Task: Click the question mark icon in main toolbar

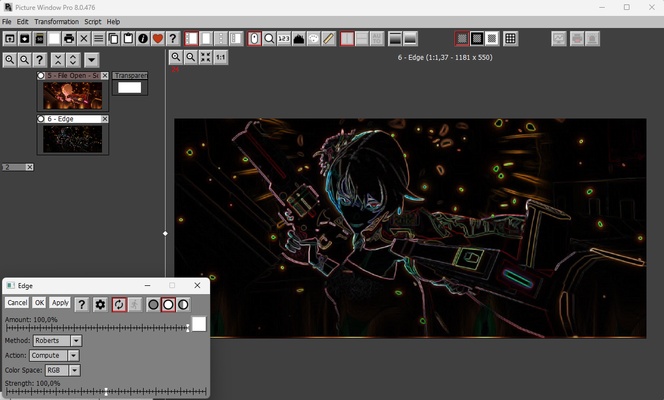Action: point(173,39)
